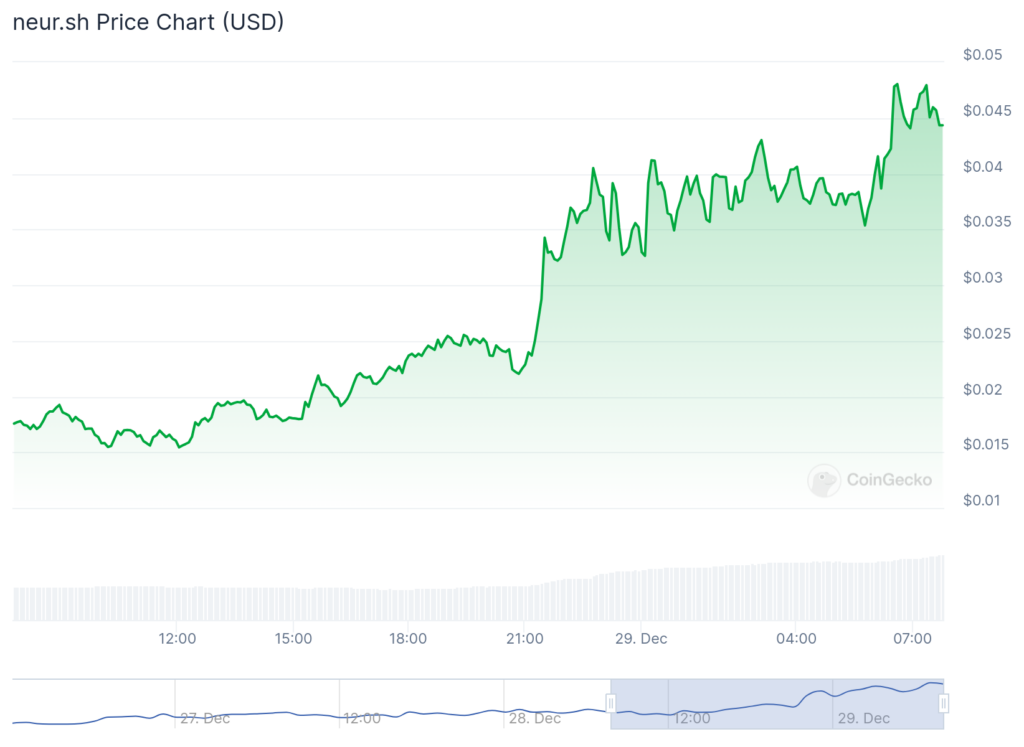Click the right range navigator handle
Screen dimensions: 1024x747
(x=943, y=704)
